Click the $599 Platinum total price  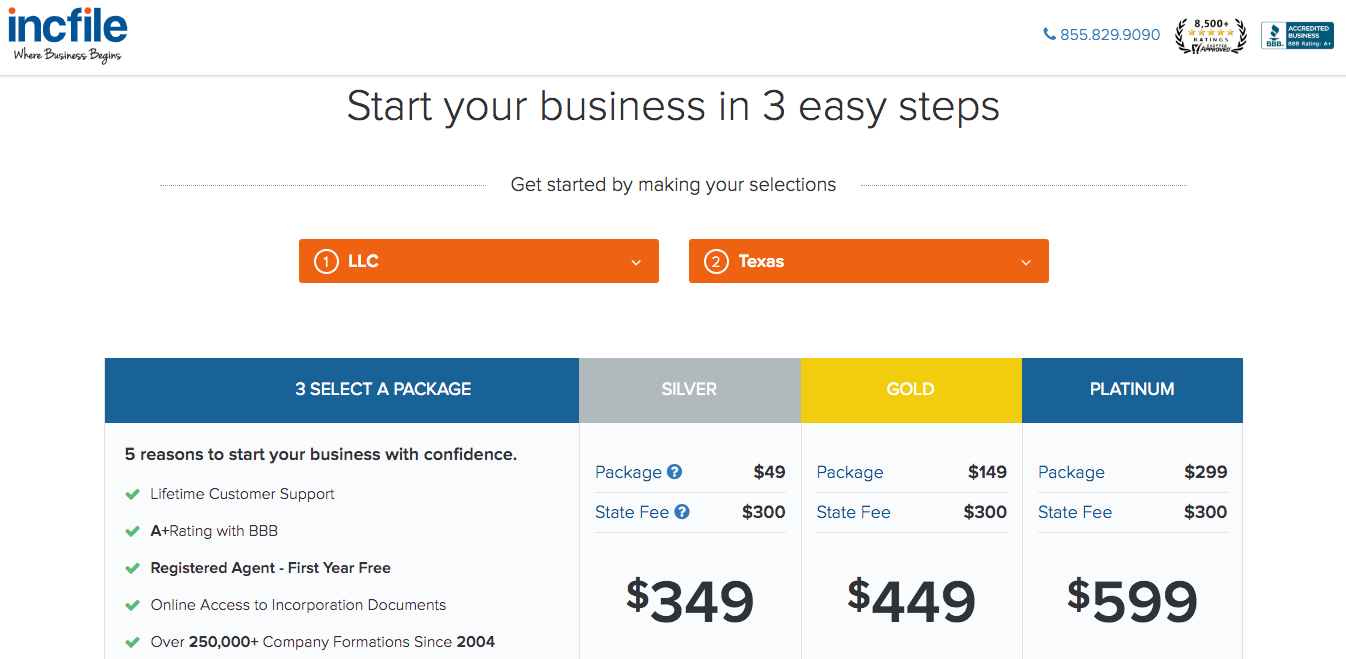[x=1132, y=601]
